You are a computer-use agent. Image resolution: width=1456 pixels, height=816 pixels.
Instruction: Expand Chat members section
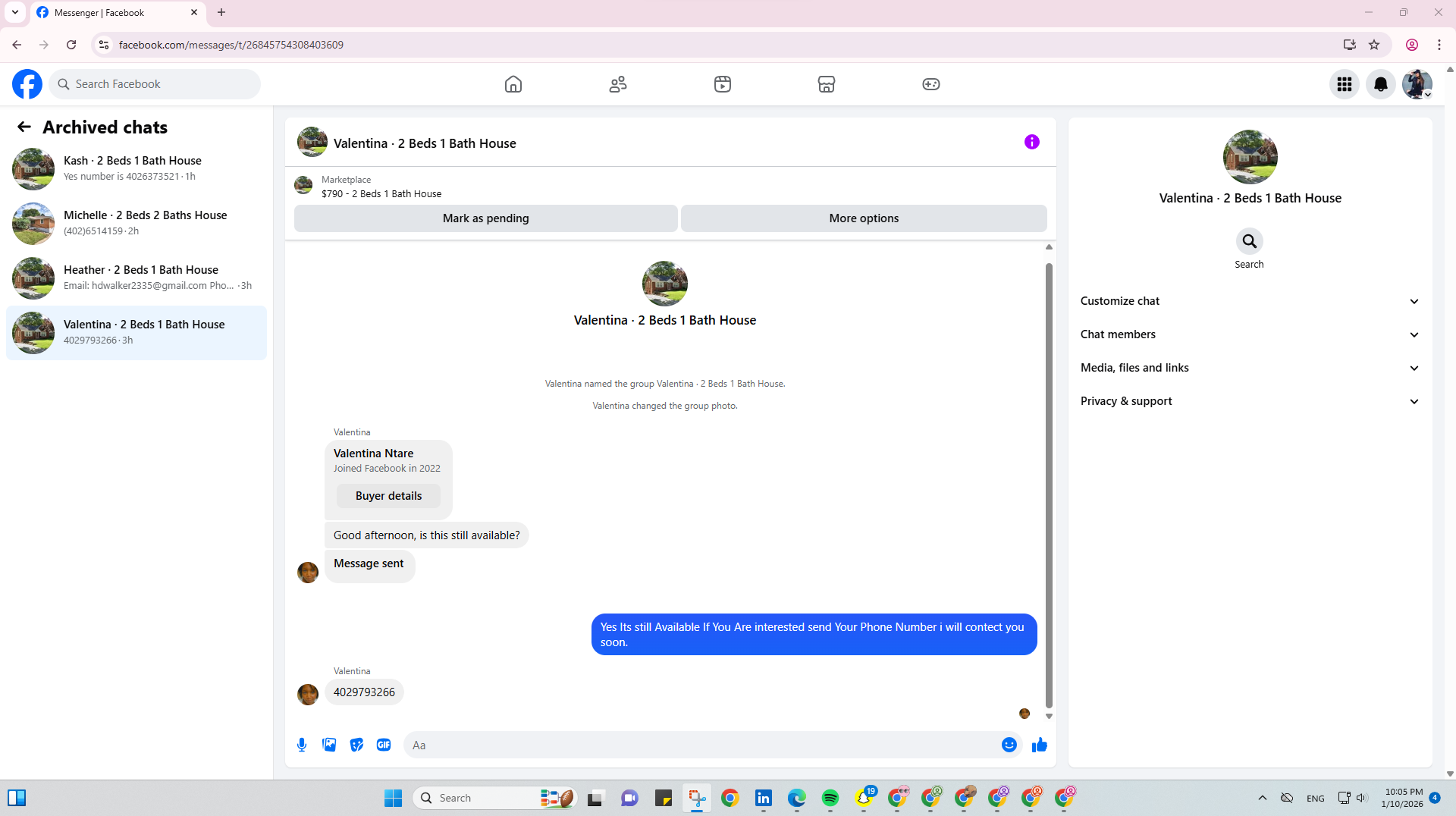pos(1250,334)
